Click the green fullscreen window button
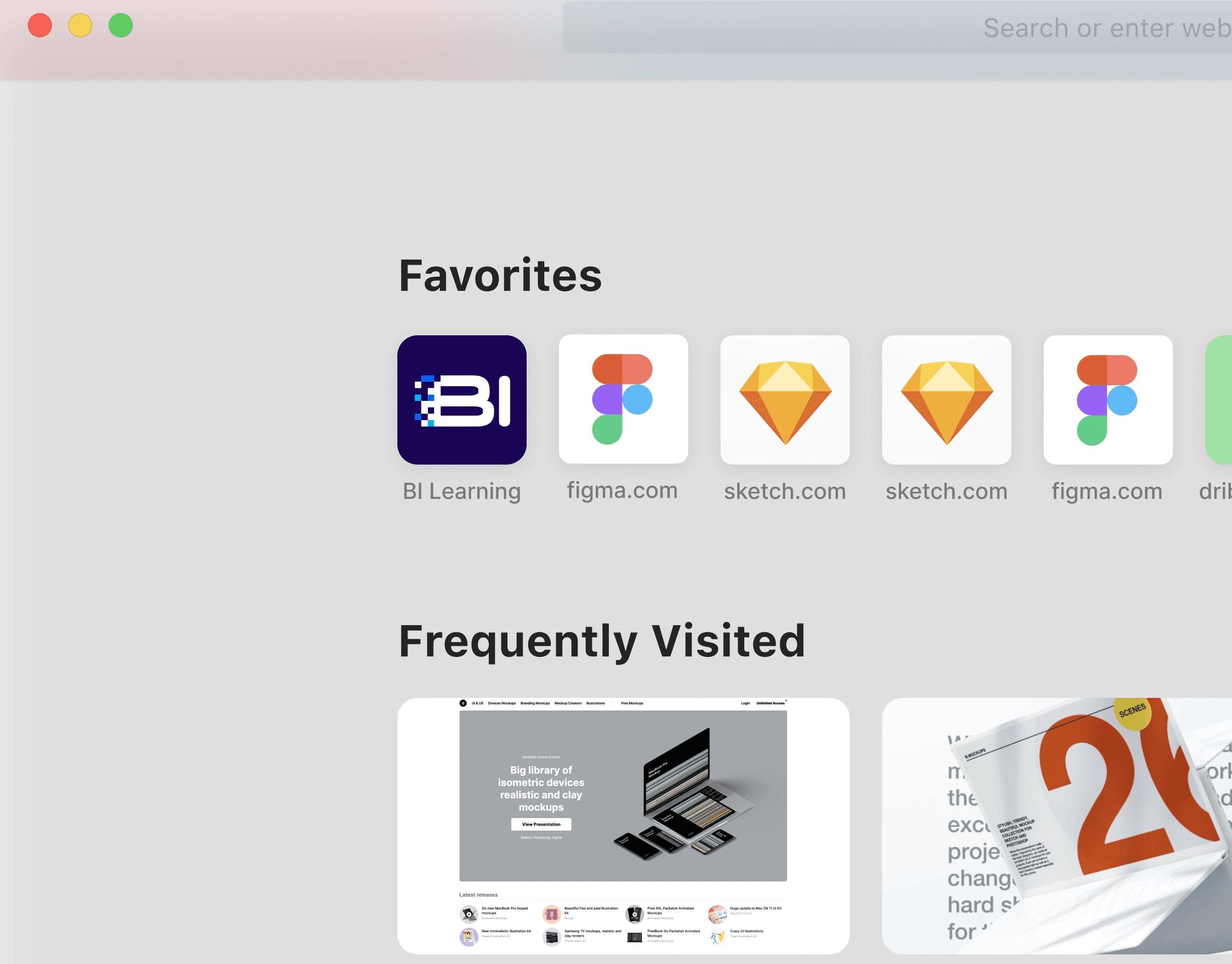This screenshot has height=964, width=1232. pyautogui.click(x=121, y=25)
